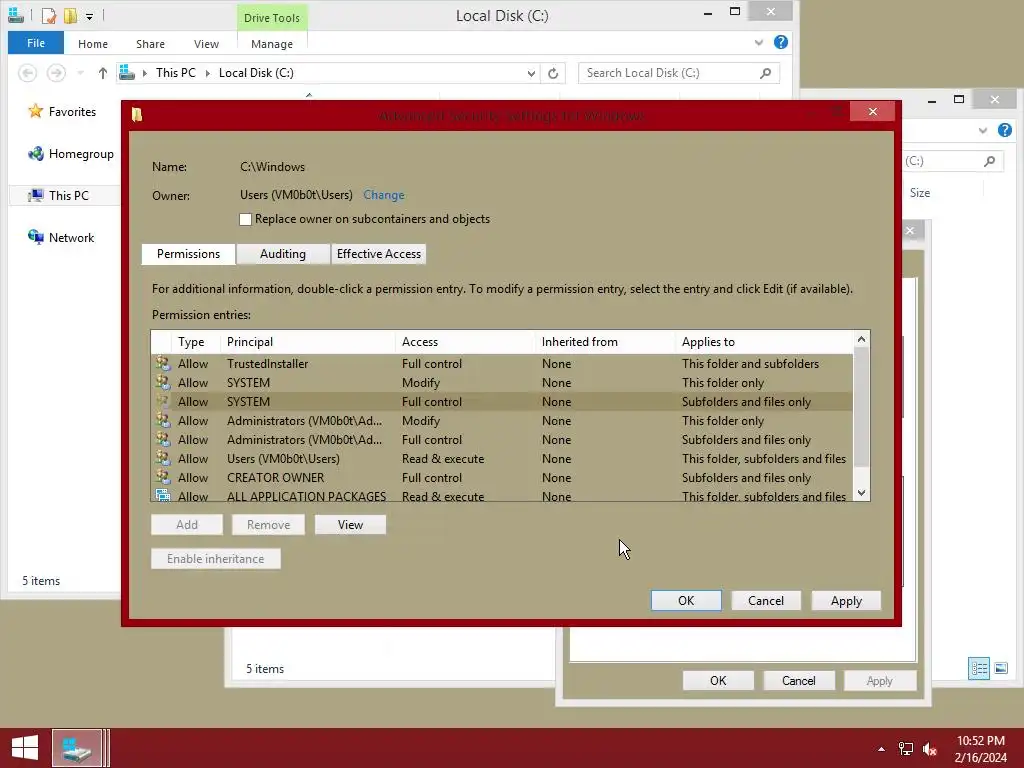Click File Explorer taskbar icon
The width and height of the screenshot is (1024, 768).
point(77,748)
